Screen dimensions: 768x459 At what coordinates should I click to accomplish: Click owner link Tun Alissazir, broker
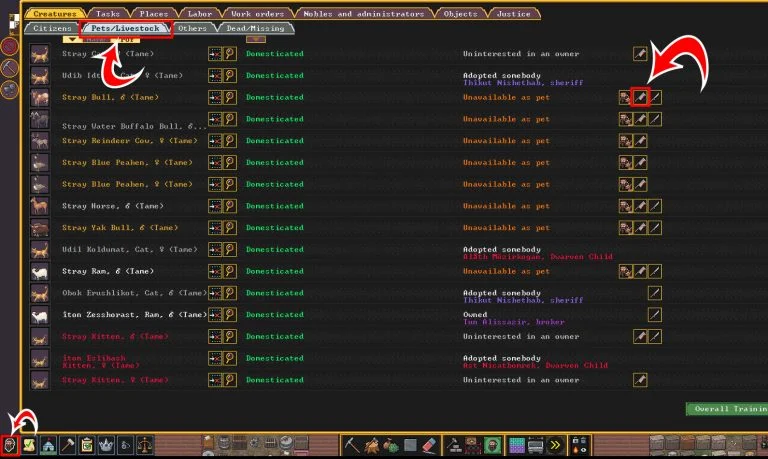[x=513, y=322]
